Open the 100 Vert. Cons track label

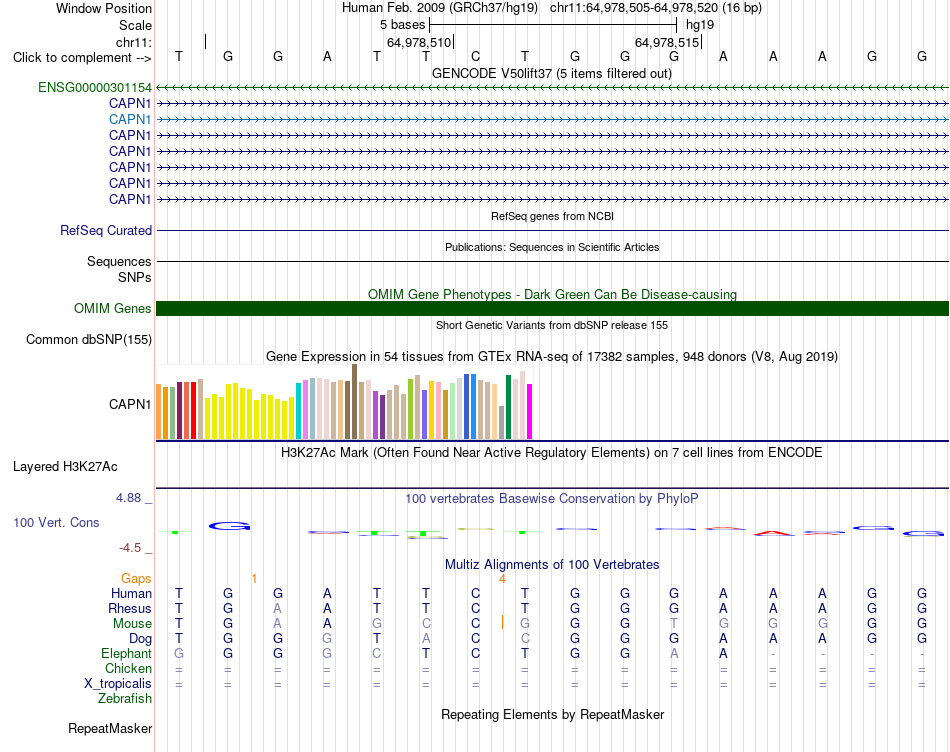[x=56, y=522]
